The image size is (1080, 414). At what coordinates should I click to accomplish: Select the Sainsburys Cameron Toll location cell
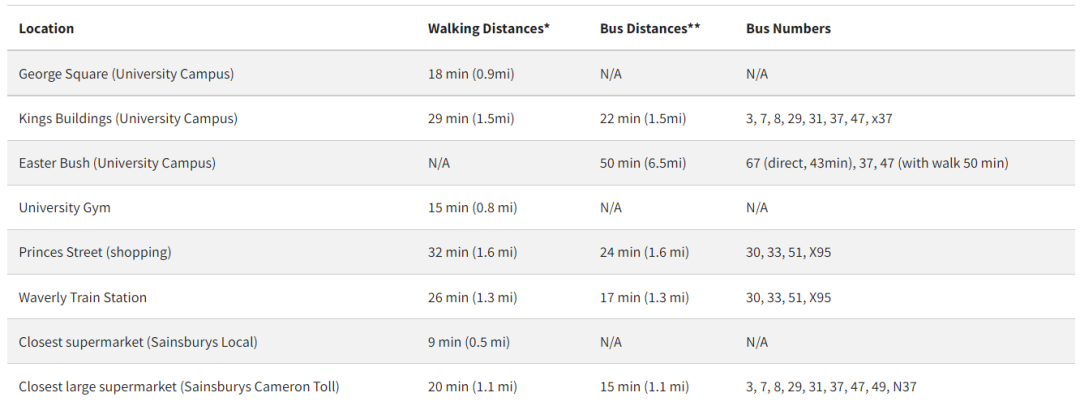tap(179, 387)
